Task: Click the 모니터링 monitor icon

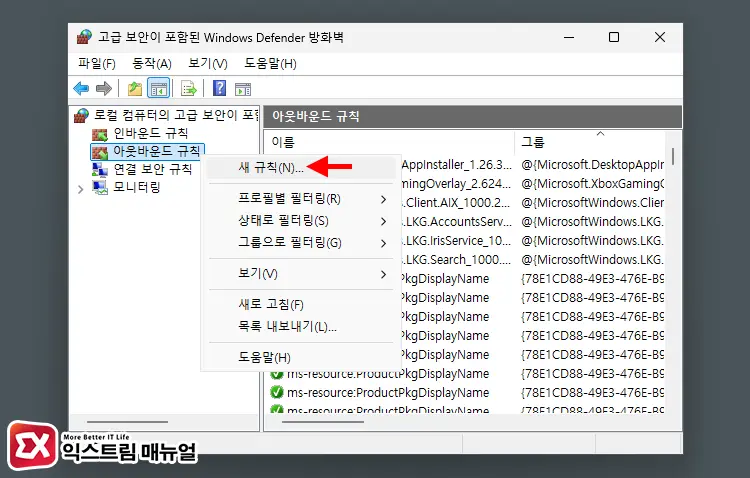Action: tap(100, 188)
